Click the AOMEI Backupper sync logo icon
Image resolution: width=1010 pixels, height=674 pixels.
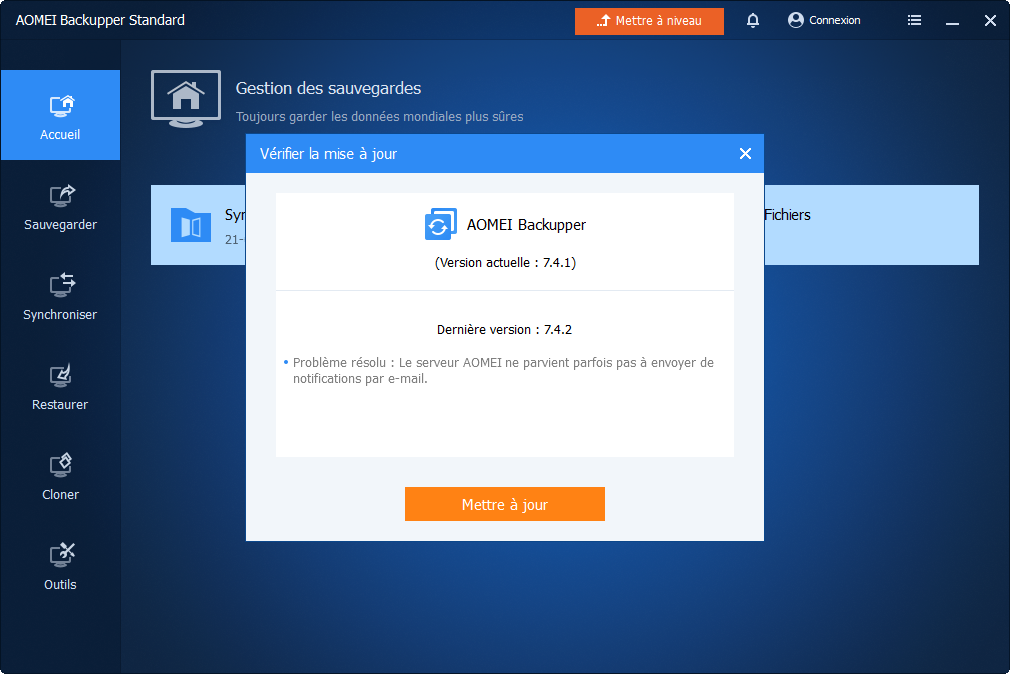coord(441,224)
